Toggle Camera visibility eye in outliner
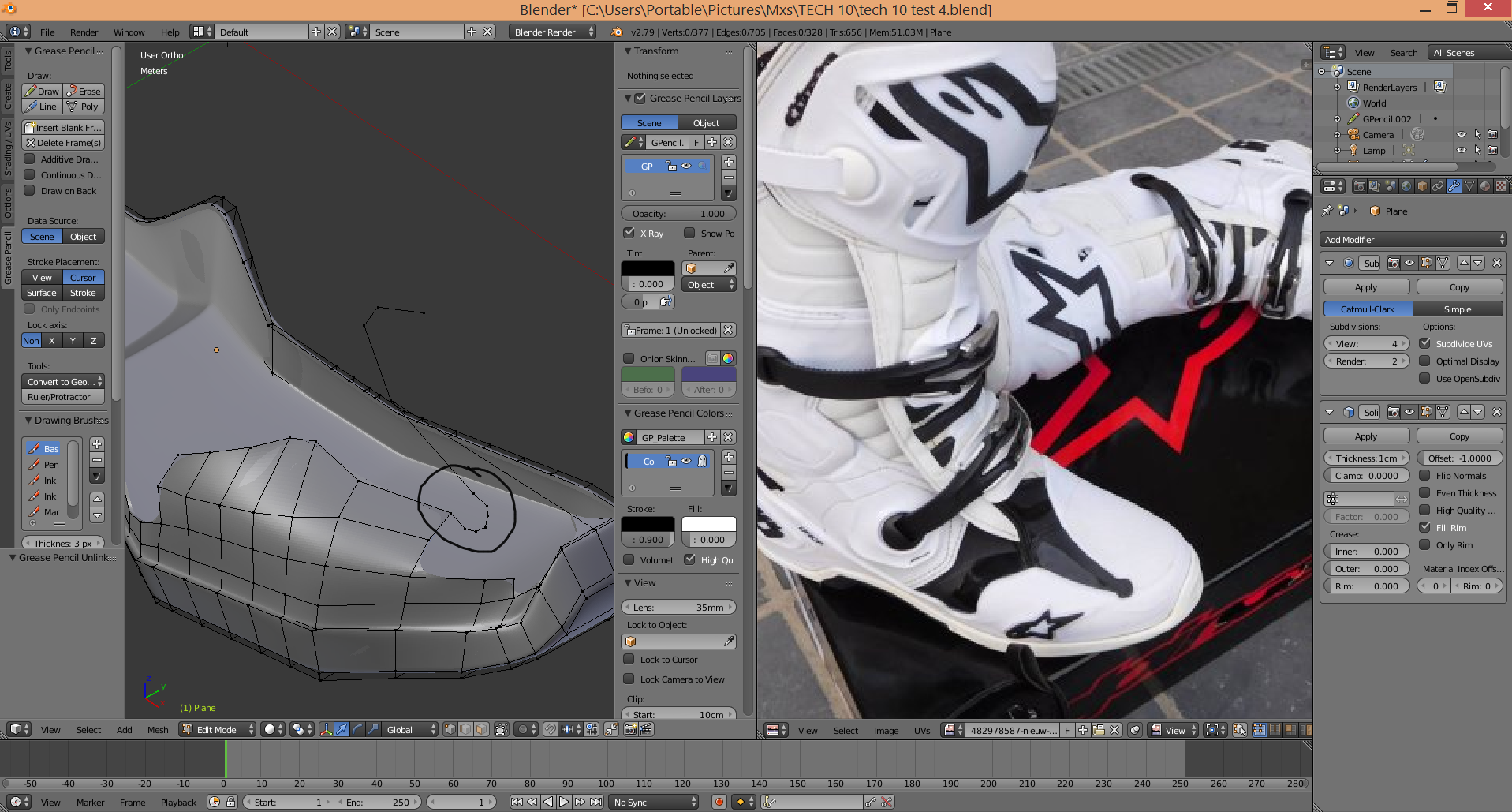Screen dimensions: 1512x812 [x=1461, y=135]
